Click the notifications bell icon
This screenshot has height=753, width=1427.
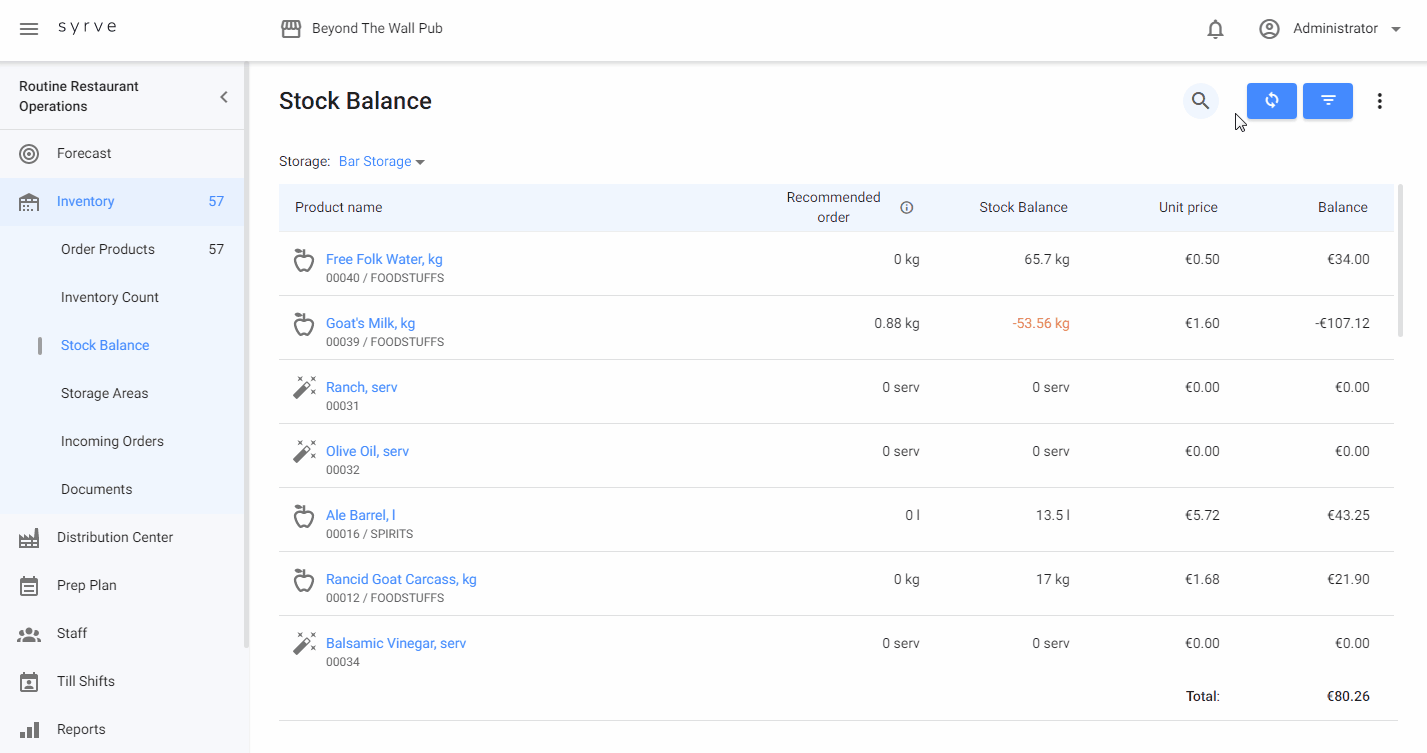pyautogui.click(x=1215, y=29)
